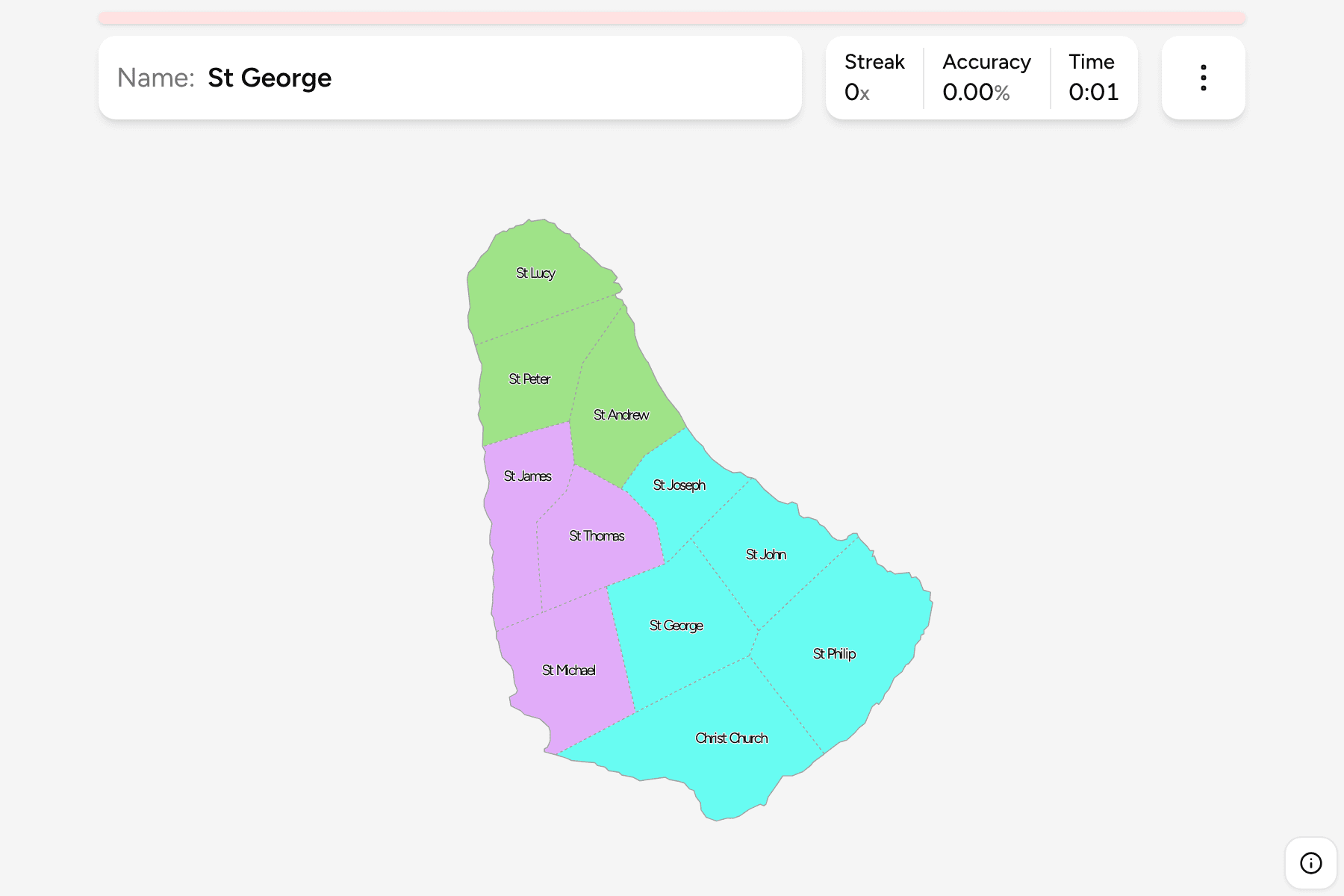1344x896 pixels.
Task: Click the Accuracy 0.00% value
Action: [986, 78]
